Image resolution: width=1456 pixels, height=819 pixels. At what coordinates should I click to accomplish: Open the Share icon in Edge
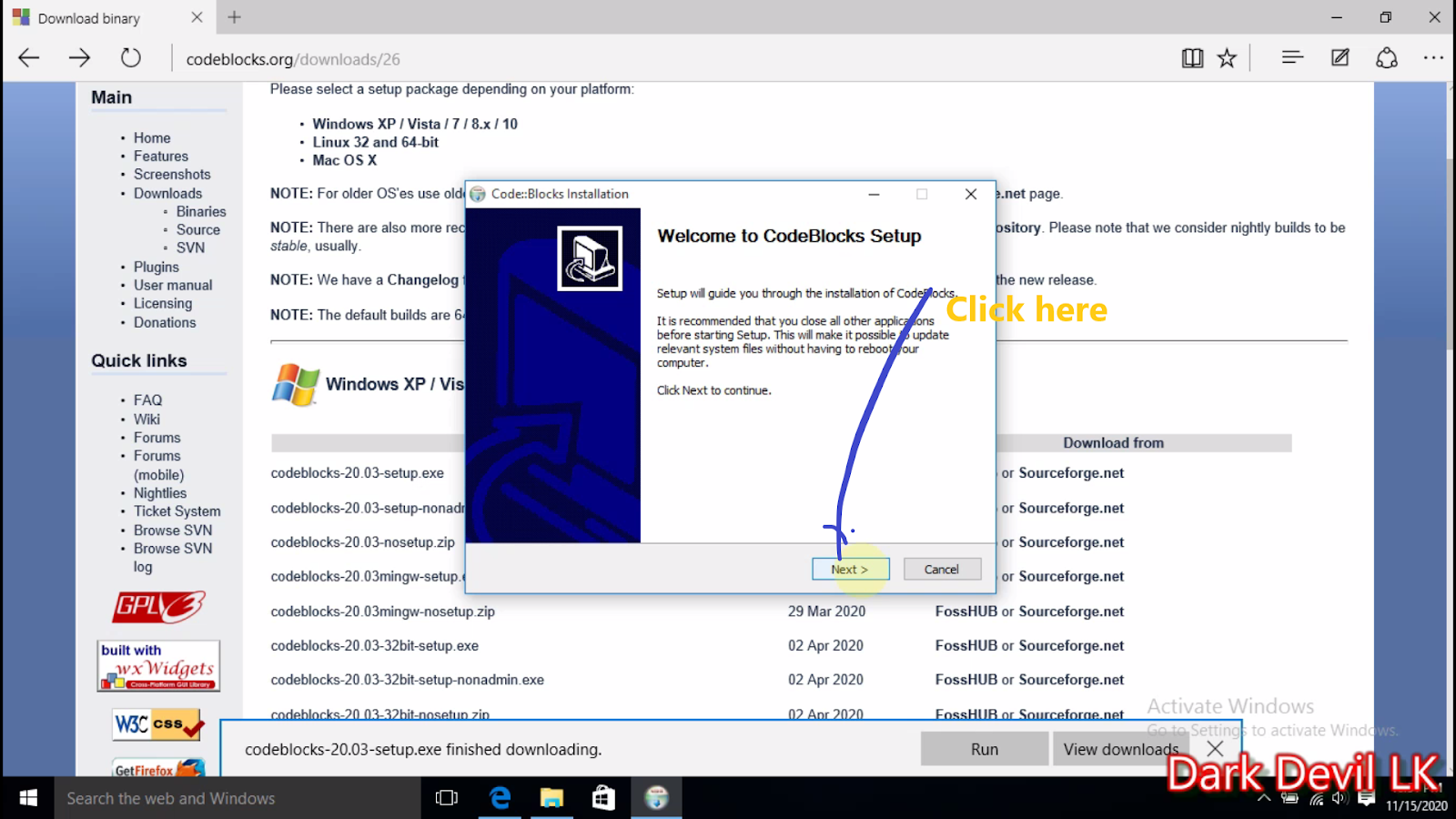1387,57
